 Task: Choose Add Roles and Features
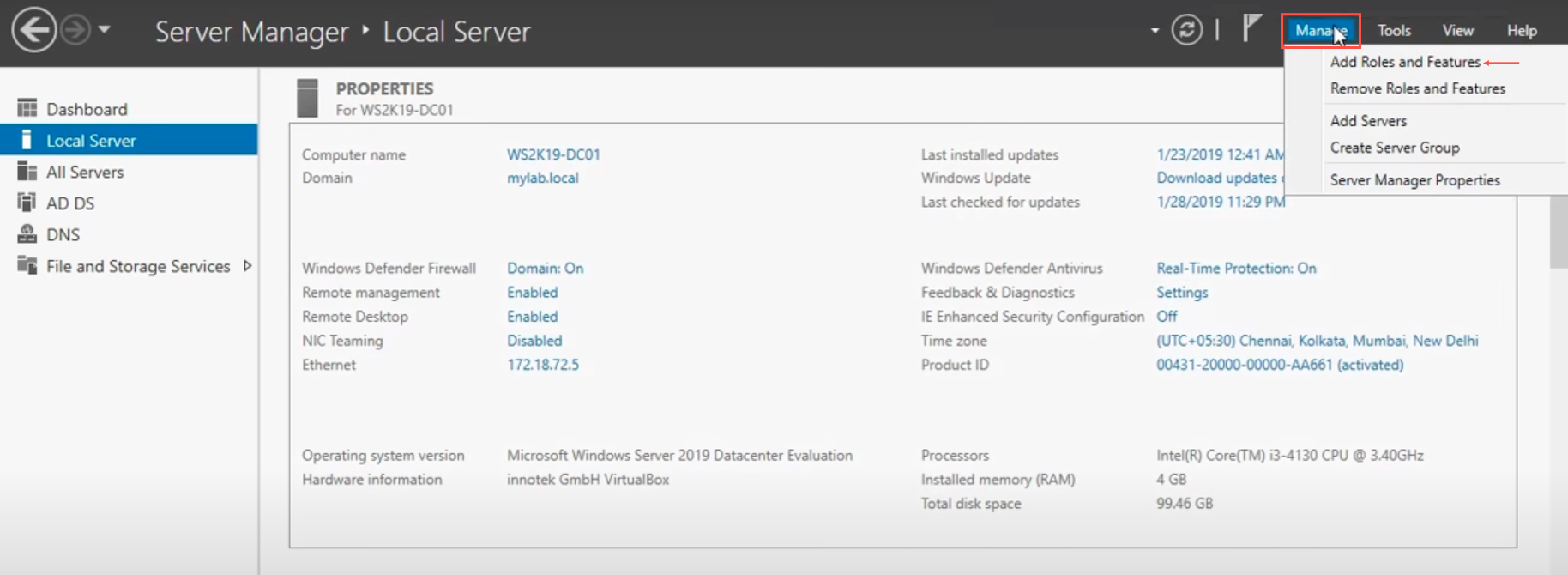coord(1404,62)
